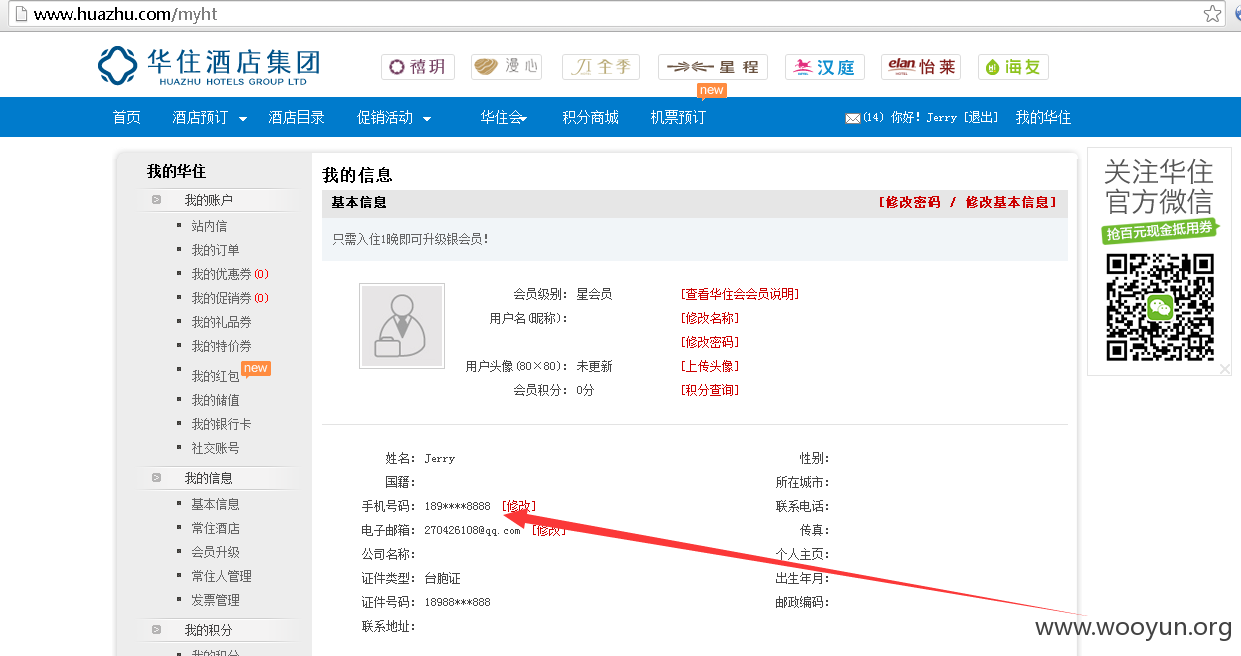Click the [积分查询] link

pos(710,390)
